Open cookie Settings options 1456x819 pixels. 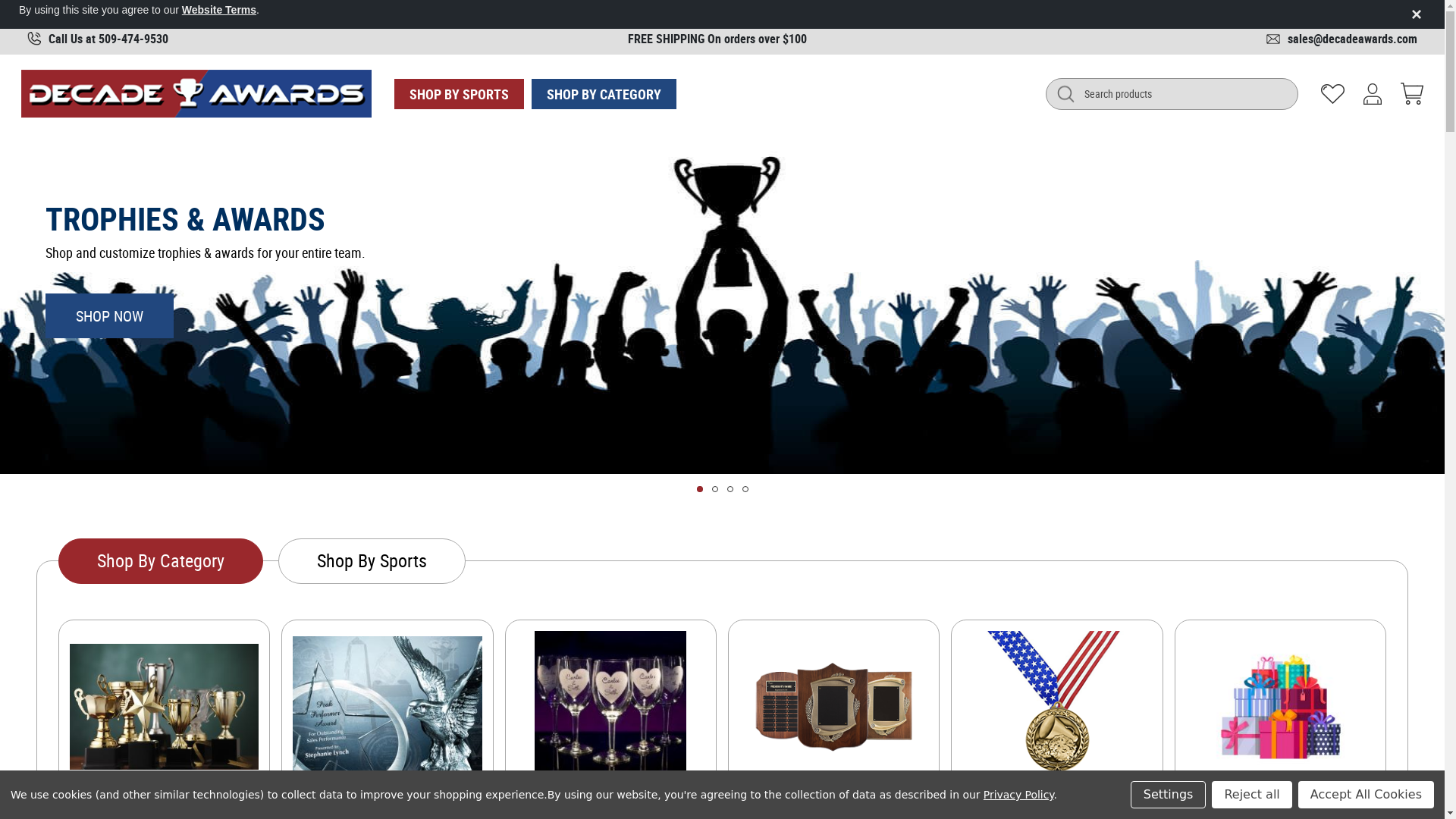tap(1168, 795)
